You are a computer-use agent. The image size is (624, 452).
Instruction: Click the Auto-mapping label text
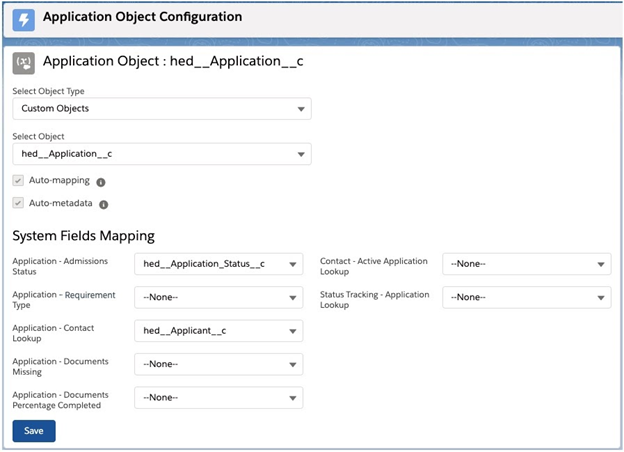coord(59,181)
